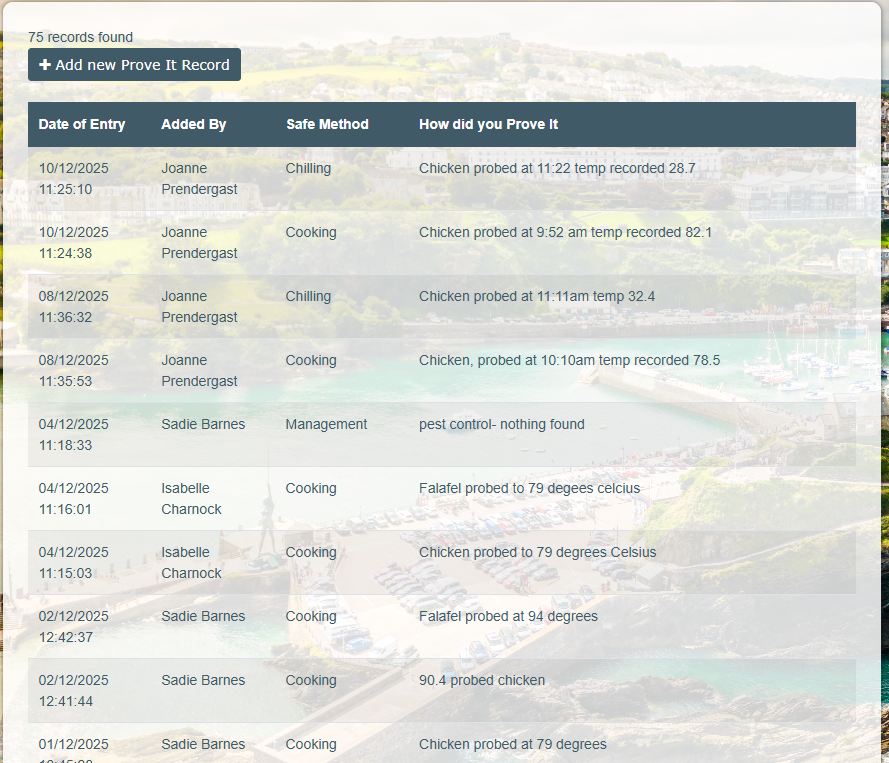Select the pest control- nothing found record
This screenshot has height=763, width=889.
pyautogui.click(x=501, y=425)
